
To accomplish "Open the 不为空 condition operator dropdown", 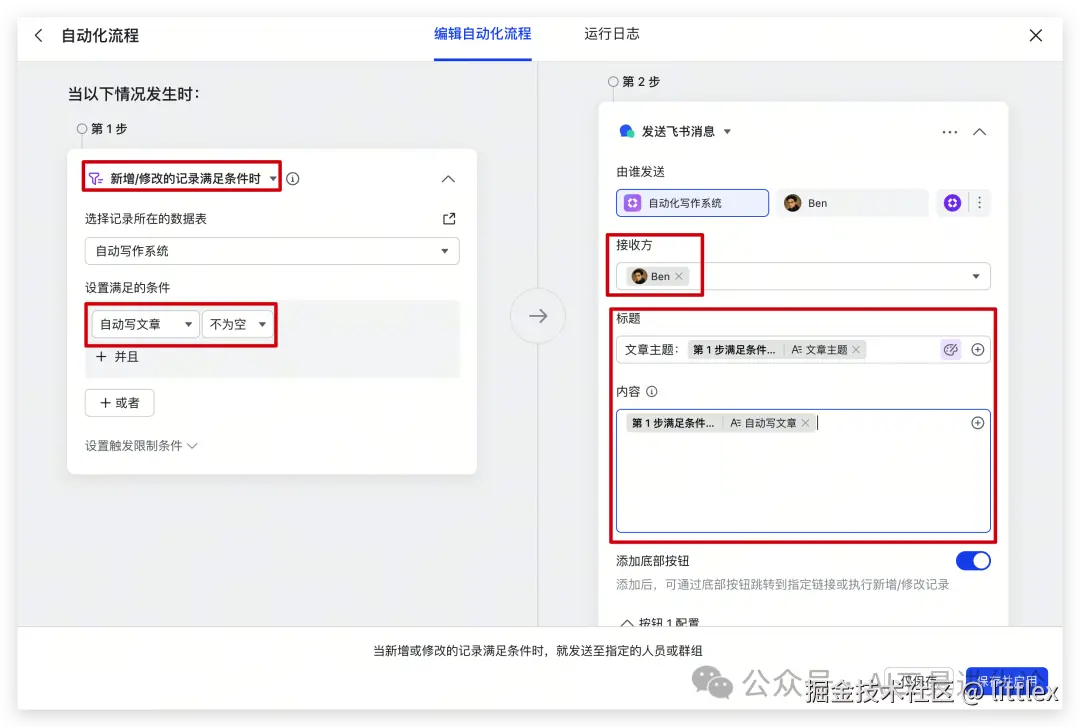I will coord(238,324).
